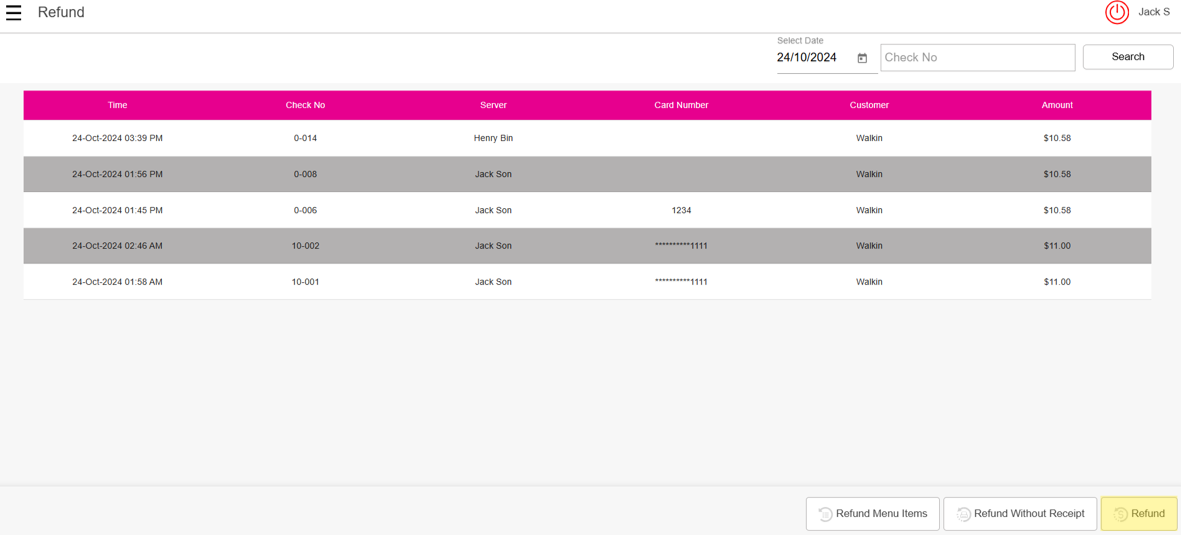Click the Server column header

click(x=493, y=105)
